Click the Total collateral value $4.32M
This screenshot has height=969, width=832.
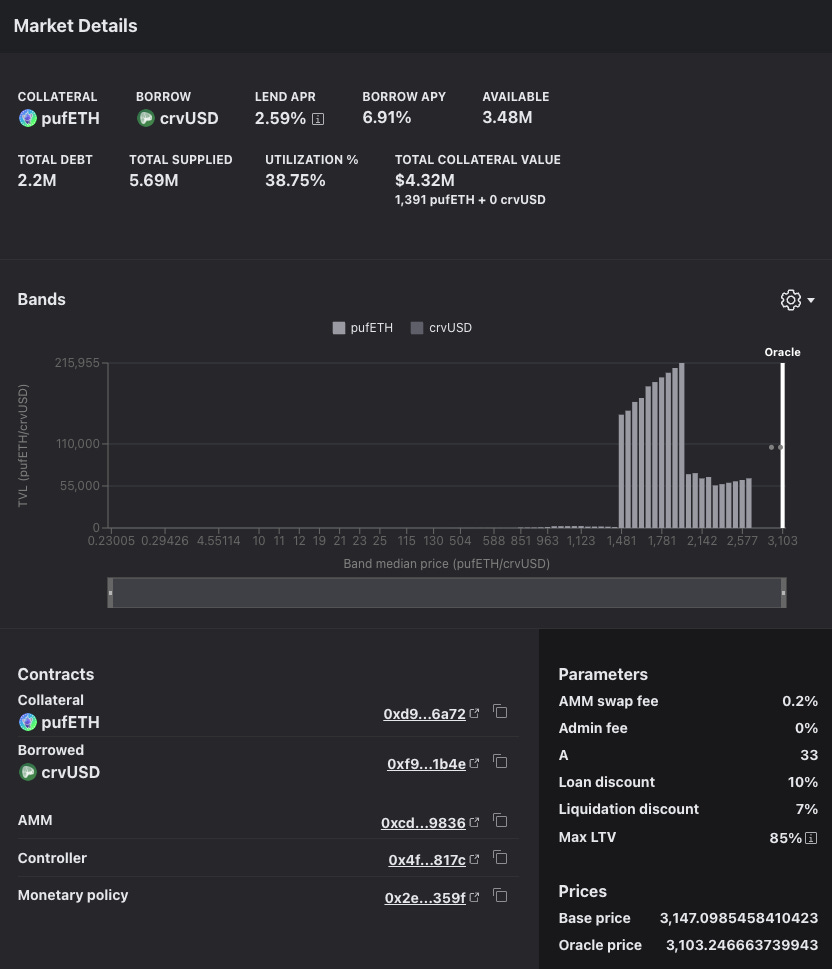click(425, 180)
